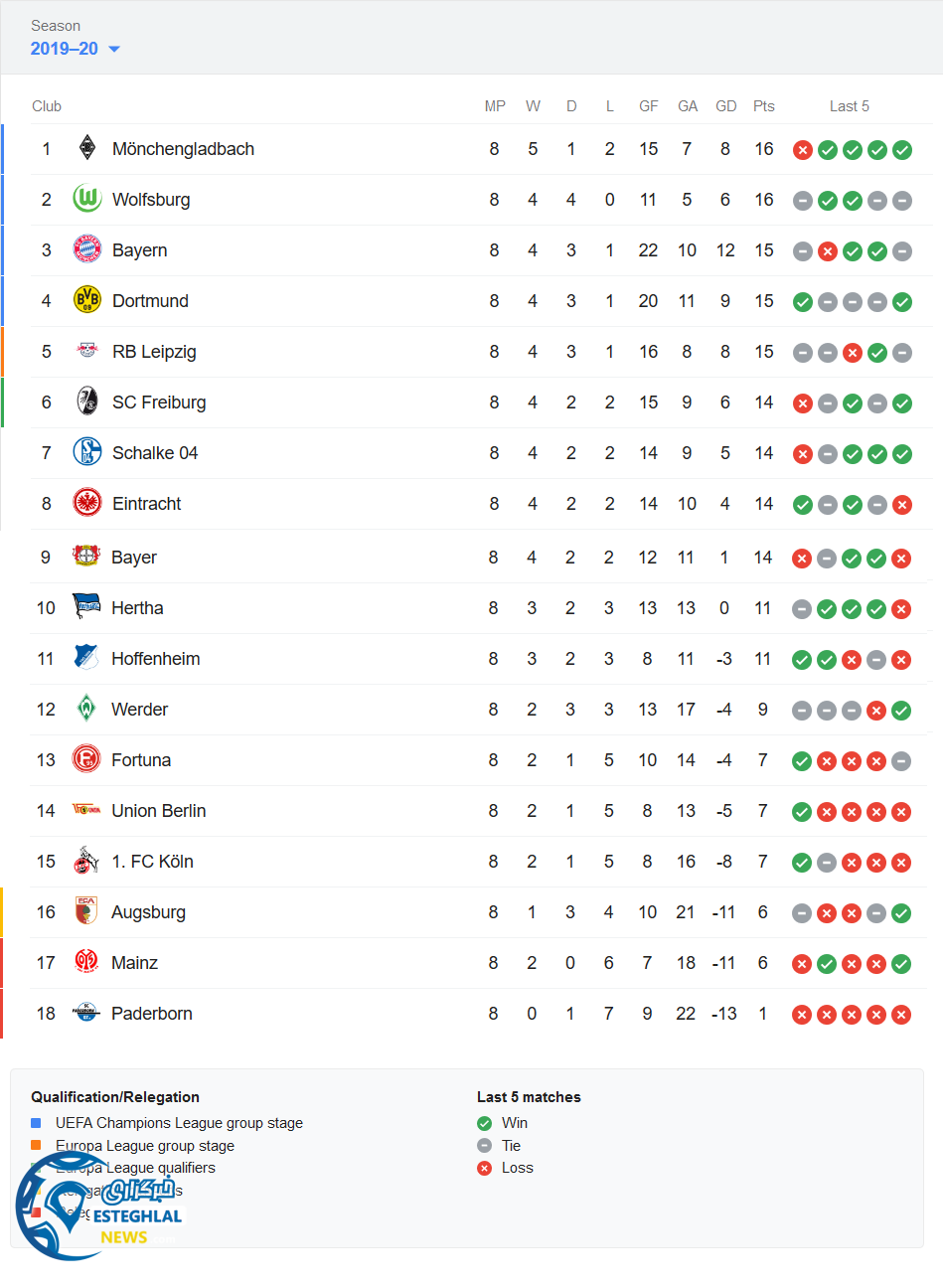
Task: Click the Mönchengladbach club crest
Action: point(87,149)
